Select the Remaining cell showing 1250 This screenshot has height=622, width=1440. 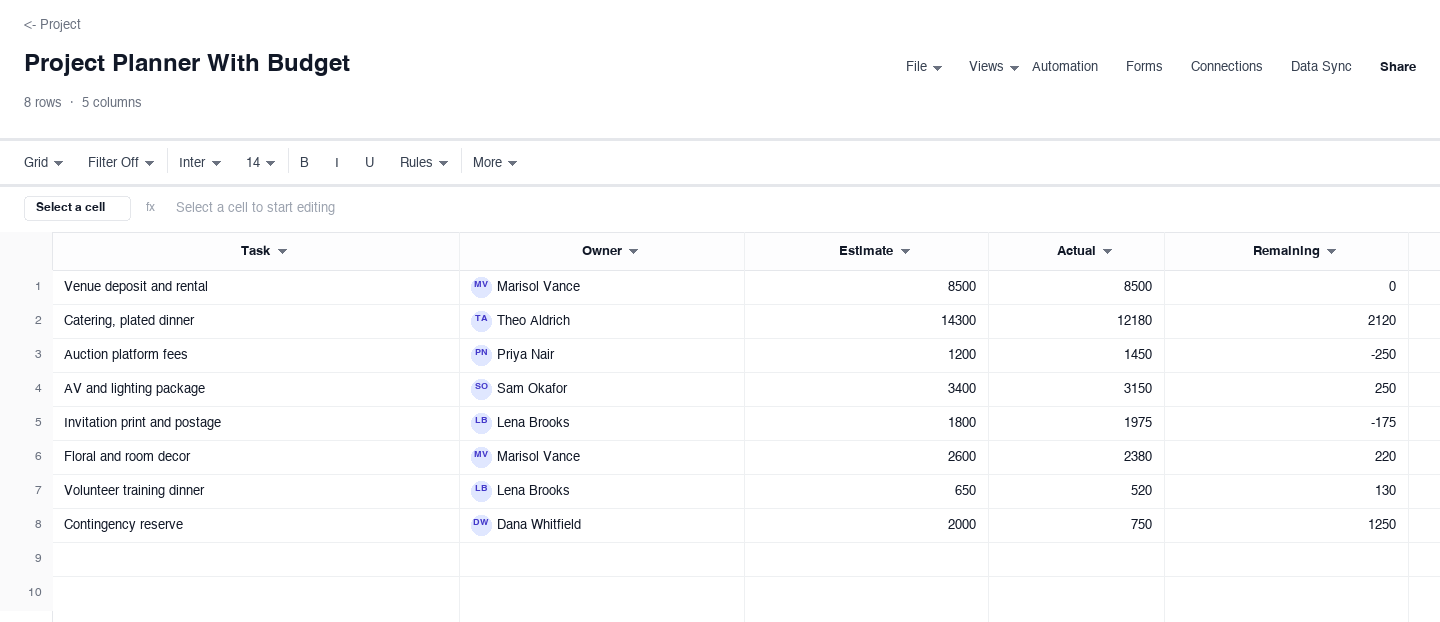click(x=1287, y=526)
